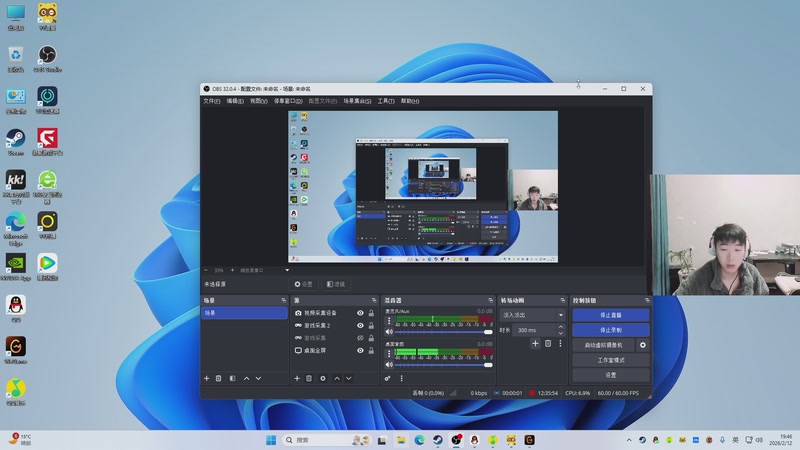Image resolution: width=800 pixels, height=450 pixels.
Task: Toggle lock on 游戏采集 2 source
Action: coord(372,326)
